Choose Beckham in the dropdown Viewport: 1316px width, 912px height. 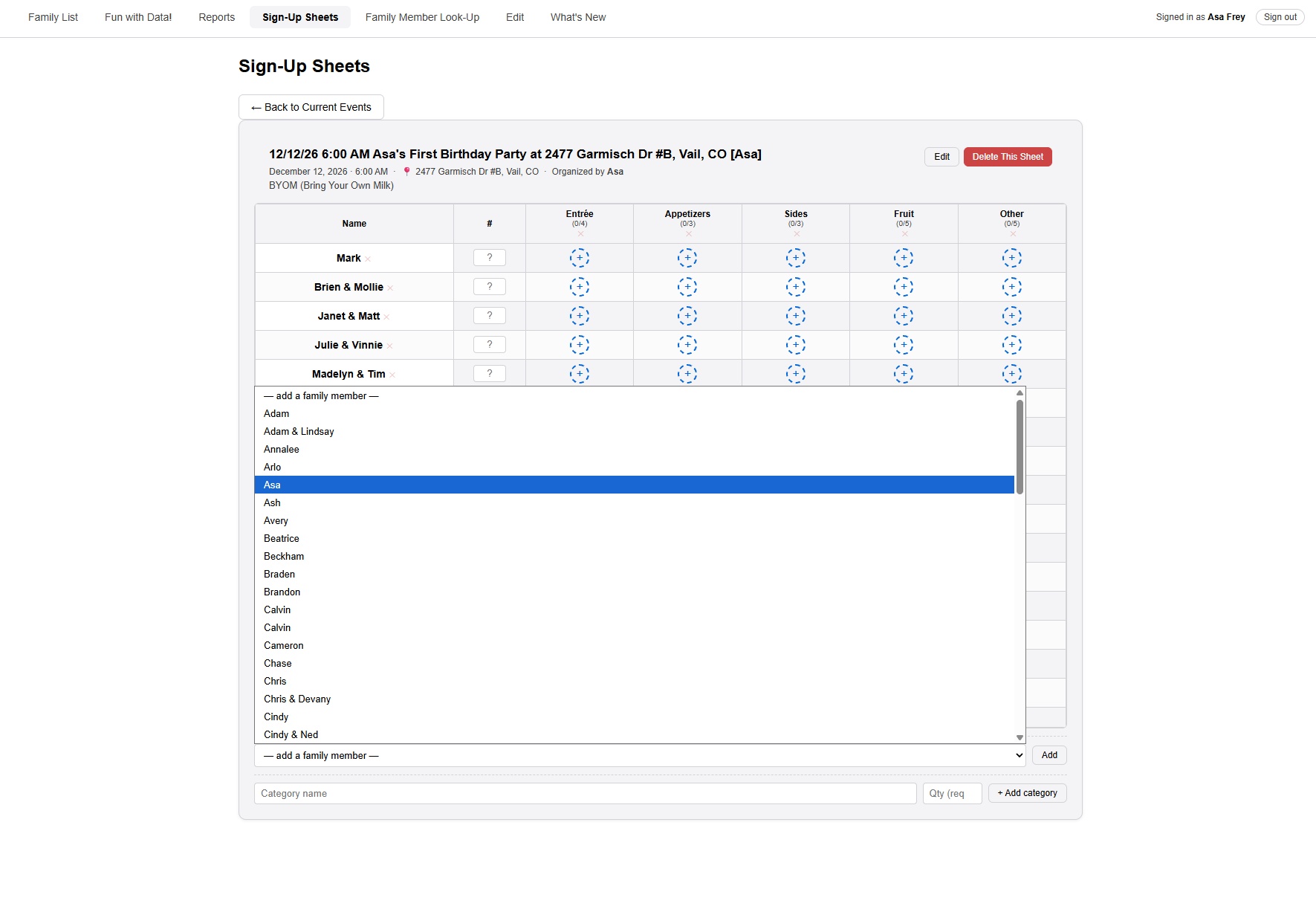[x=634, y=556]
